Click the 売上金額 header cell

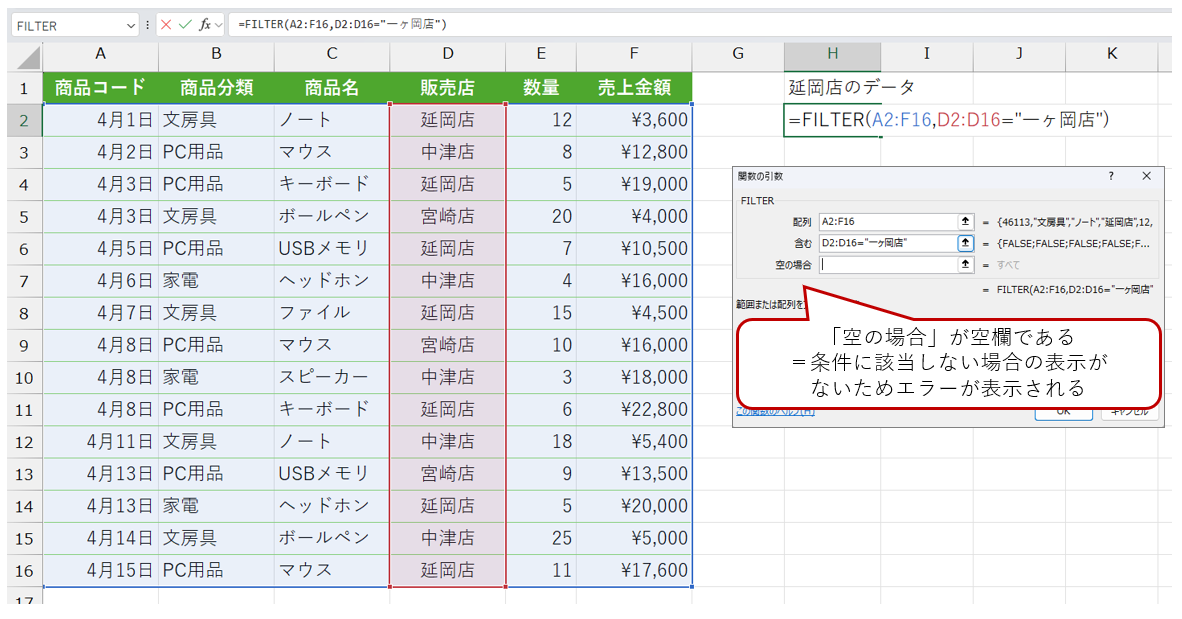pyautogui.click(x=634, y=87)
